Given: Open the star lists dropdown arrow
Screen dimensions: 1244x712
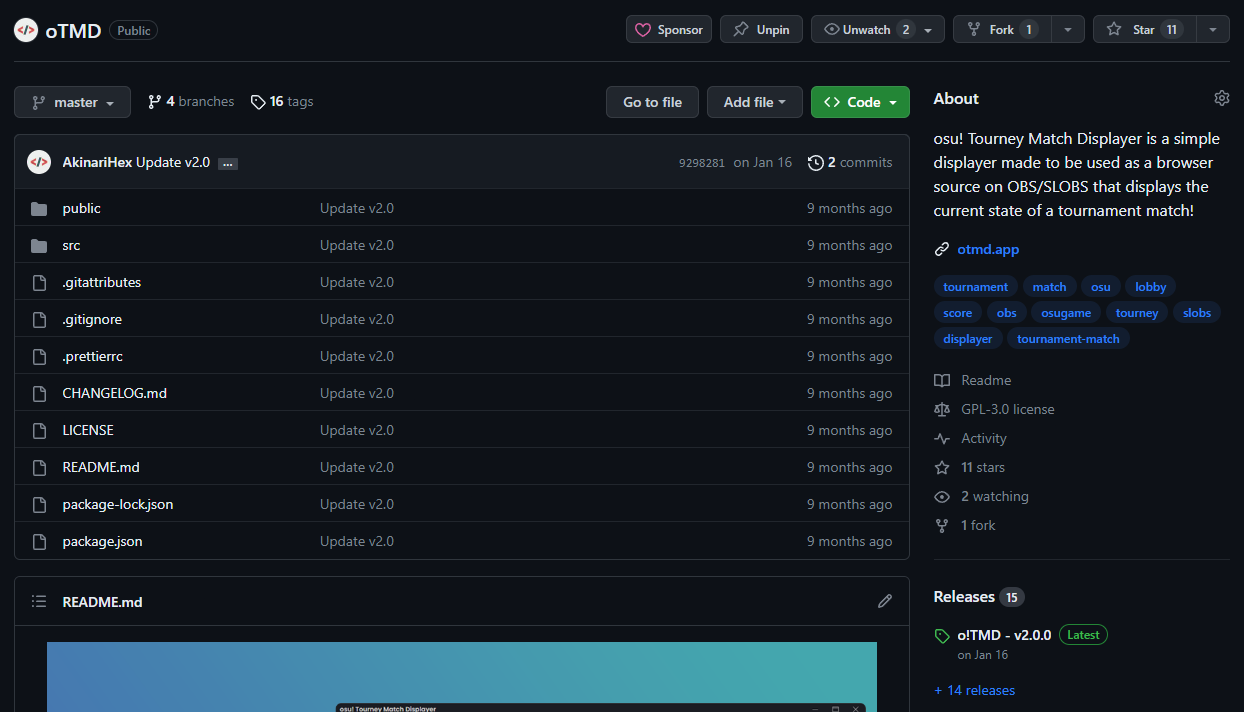Looking at the screenshot, I should click(1213, 29).
